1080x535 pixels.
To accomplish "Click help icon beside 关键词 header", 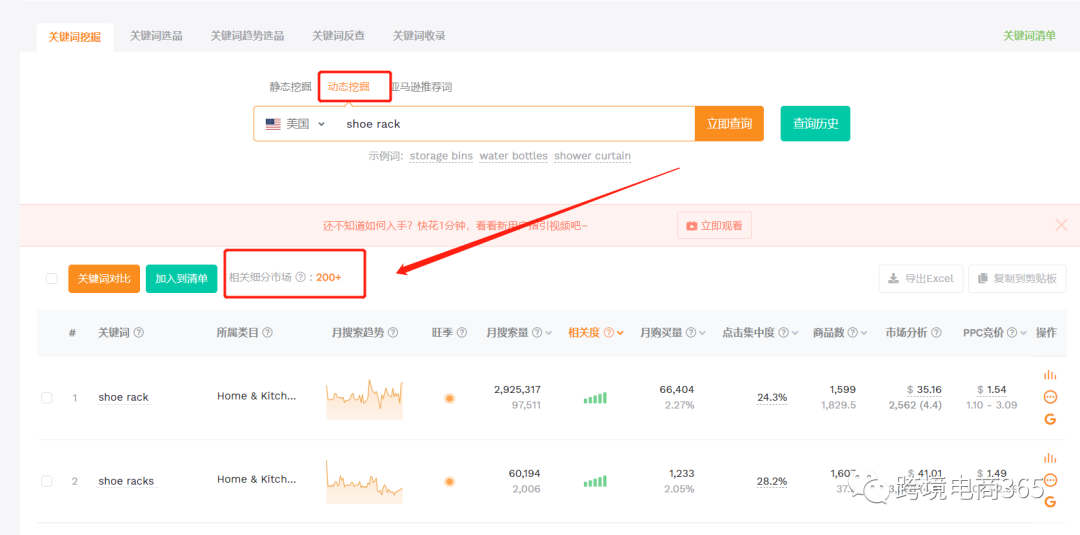I will click(x=138, y=333).
